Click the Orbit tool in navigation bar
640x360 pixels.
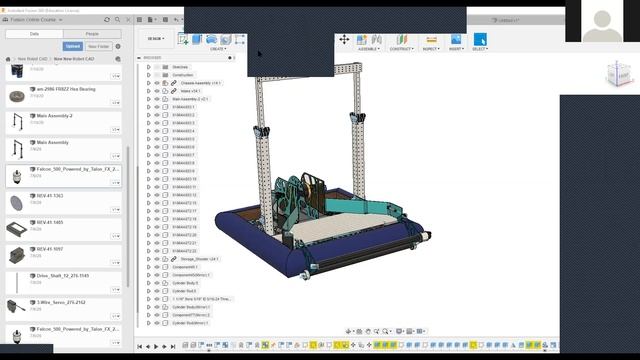click(x=348, y=331)
